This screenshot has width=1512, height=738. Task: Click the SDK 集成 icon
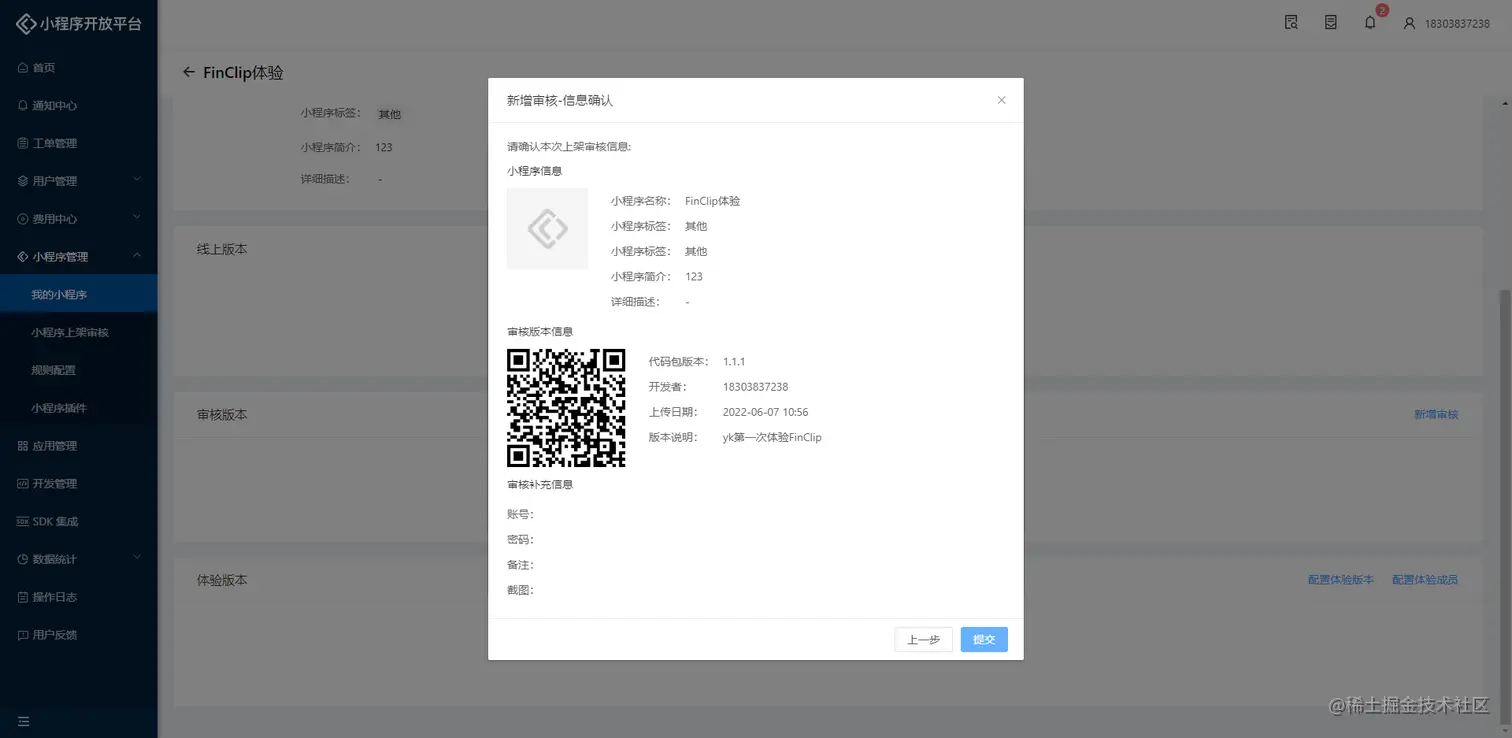23,522
